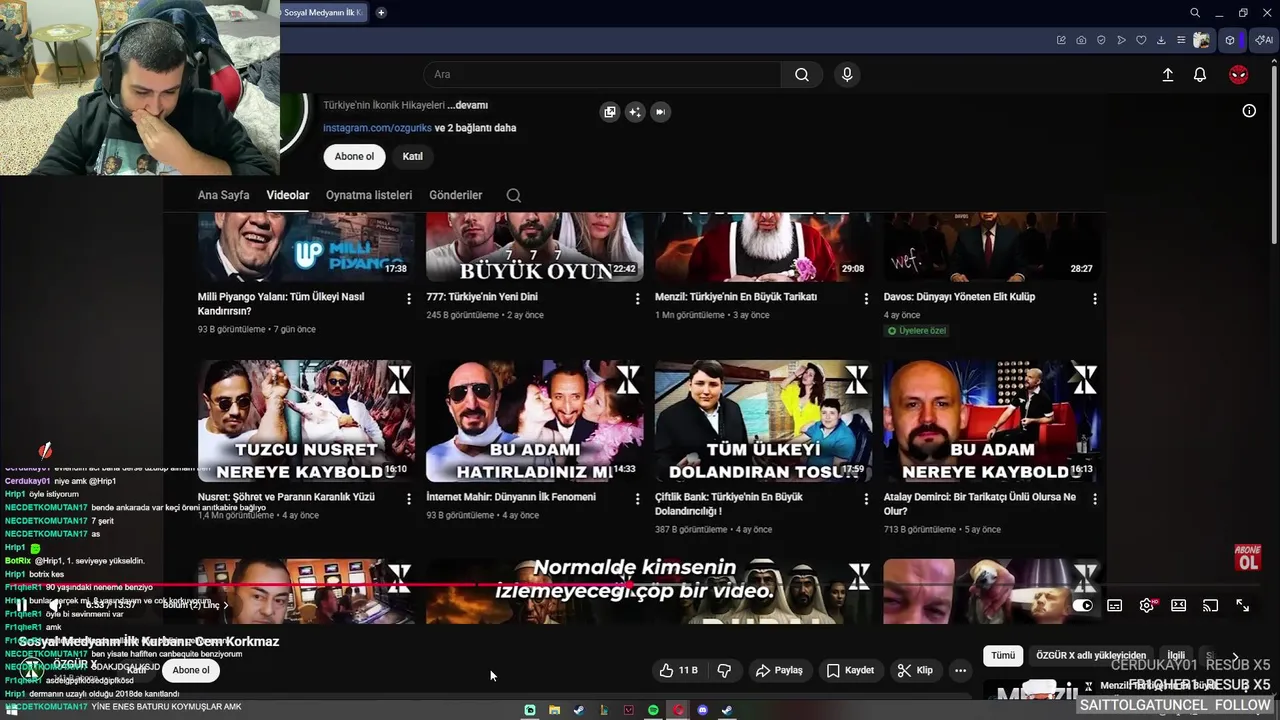
Task: Click Opera's snapshot camera icon
Action: (1081, 40)
